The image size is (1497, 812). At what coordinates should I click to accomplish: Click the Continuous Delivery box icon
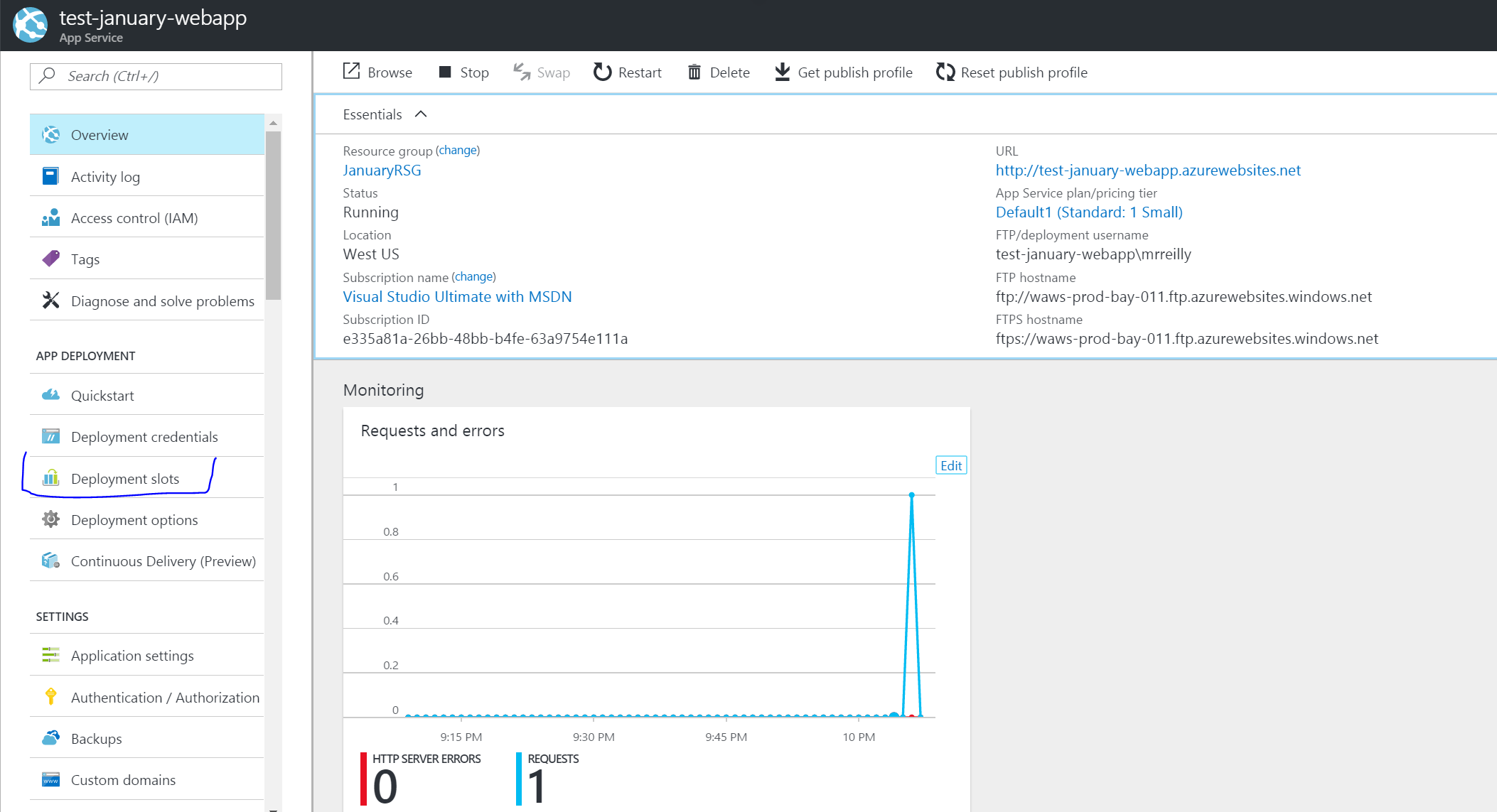coord(50,561)
